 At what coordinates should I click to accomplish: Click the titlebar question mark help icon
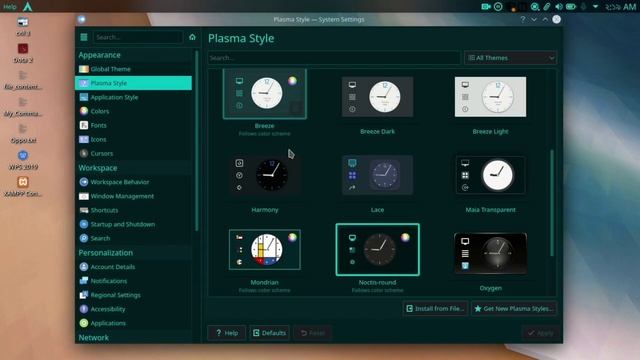point(522,19)
